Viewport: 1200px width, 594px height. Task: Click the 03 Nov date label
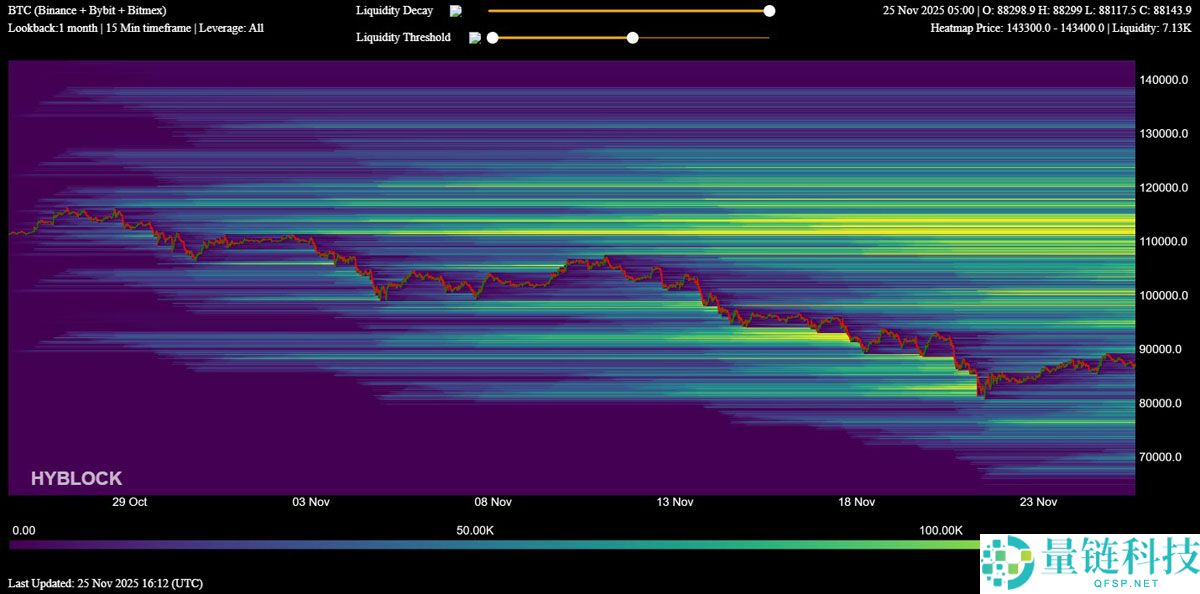311,502
